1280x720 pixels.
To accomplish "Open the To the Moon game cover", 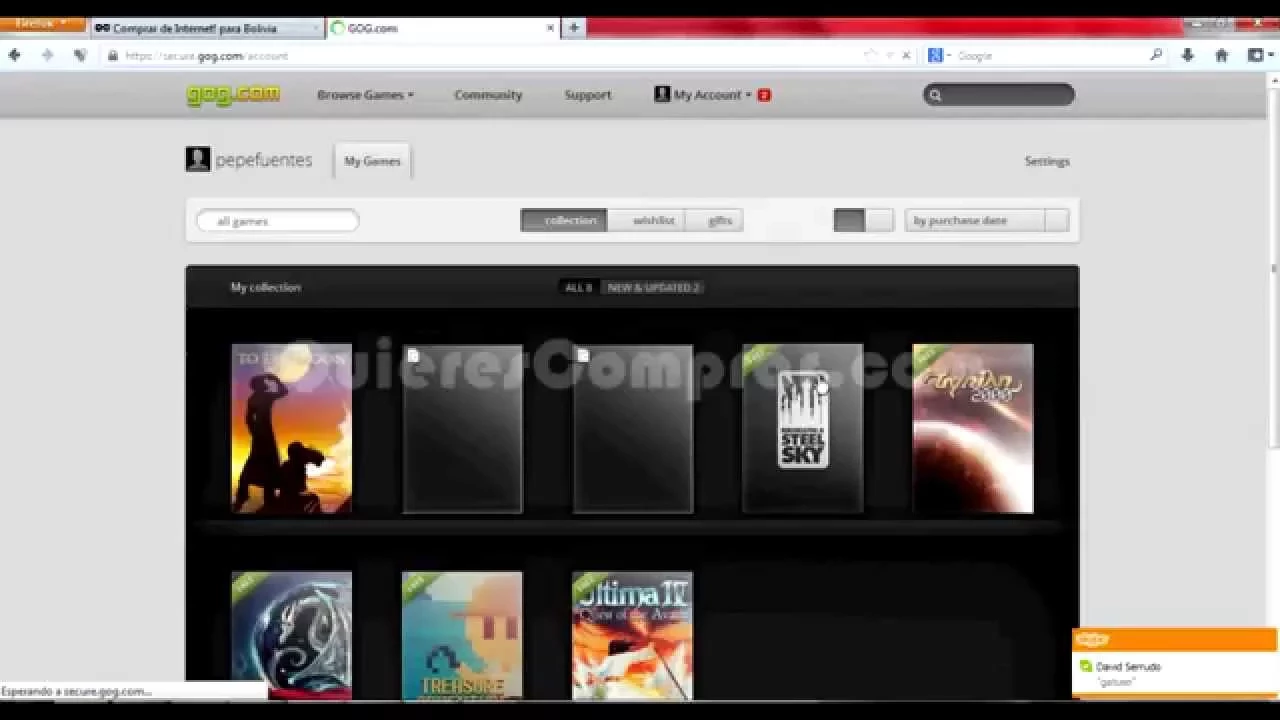I will pyautogui.click(x=292, y=428).
